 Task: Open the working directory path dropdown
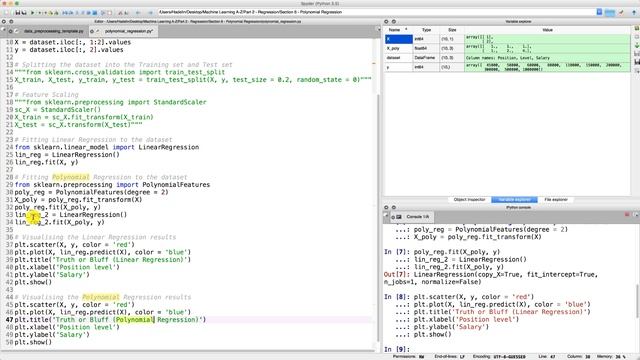coord(599,12)
